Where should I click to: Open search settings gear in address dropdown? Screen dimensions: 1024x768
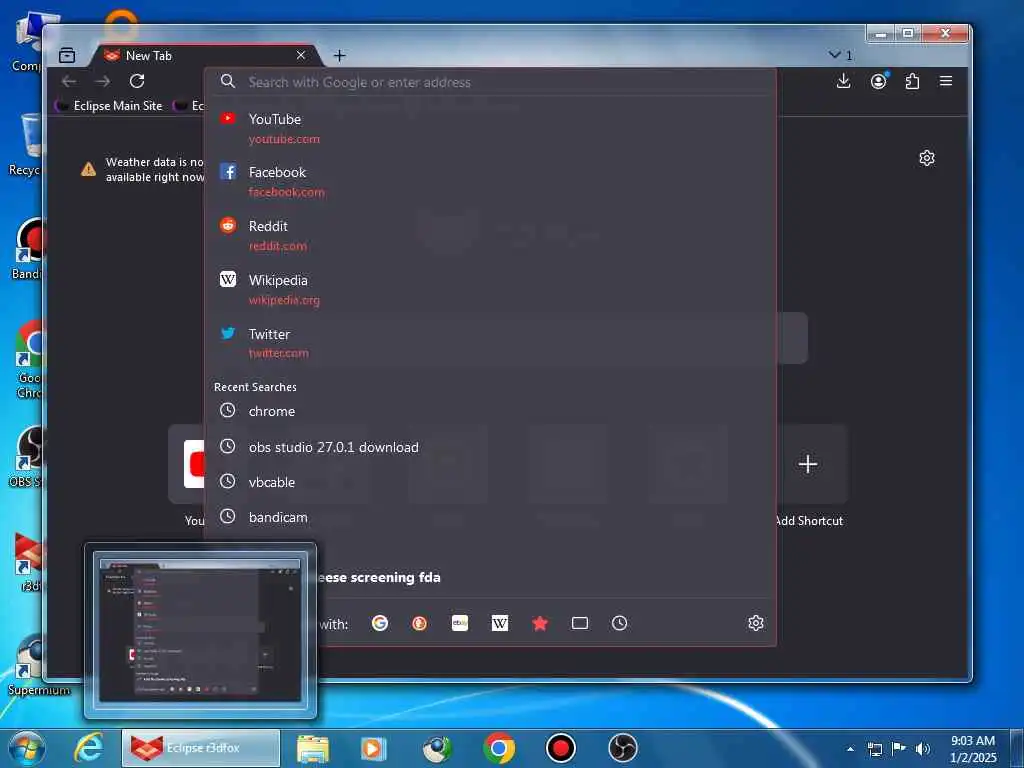tap(756, 623)
